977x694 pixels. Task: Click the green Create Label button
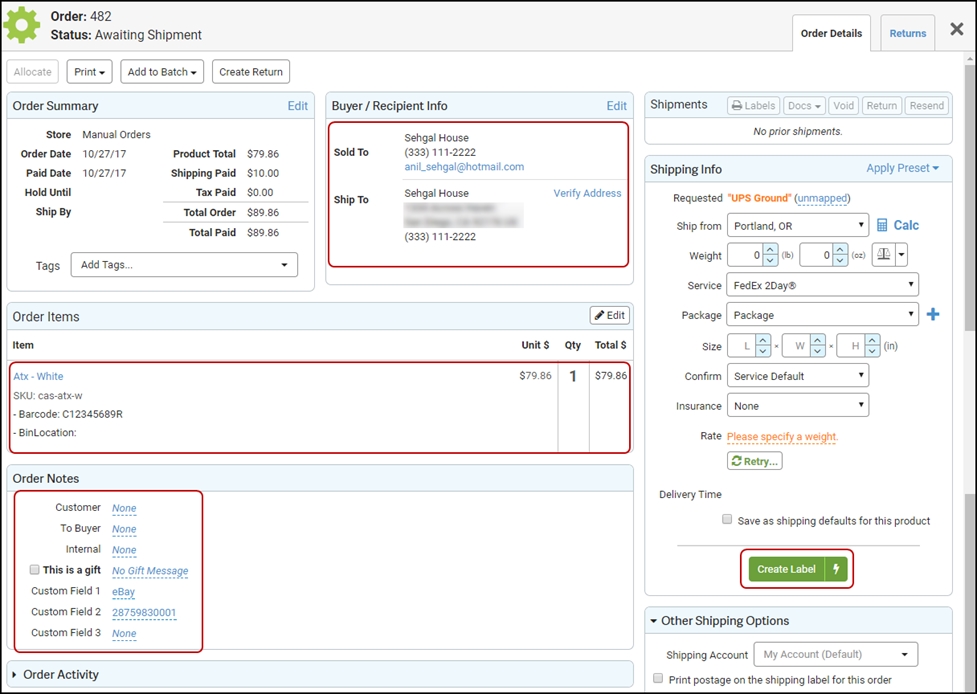786,569
